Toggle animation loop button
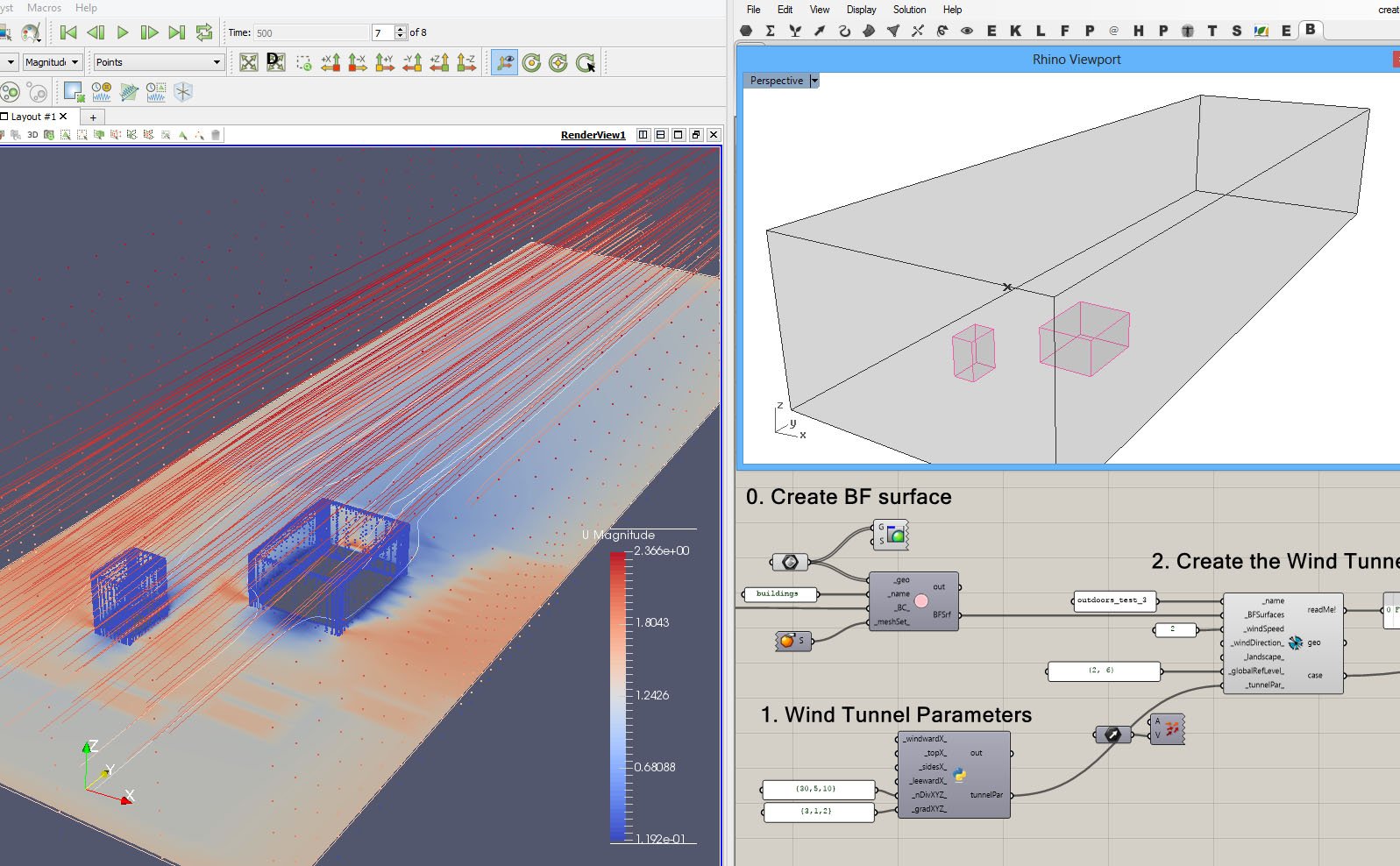This screenshot has width=1400, height=866. [204, 32]
